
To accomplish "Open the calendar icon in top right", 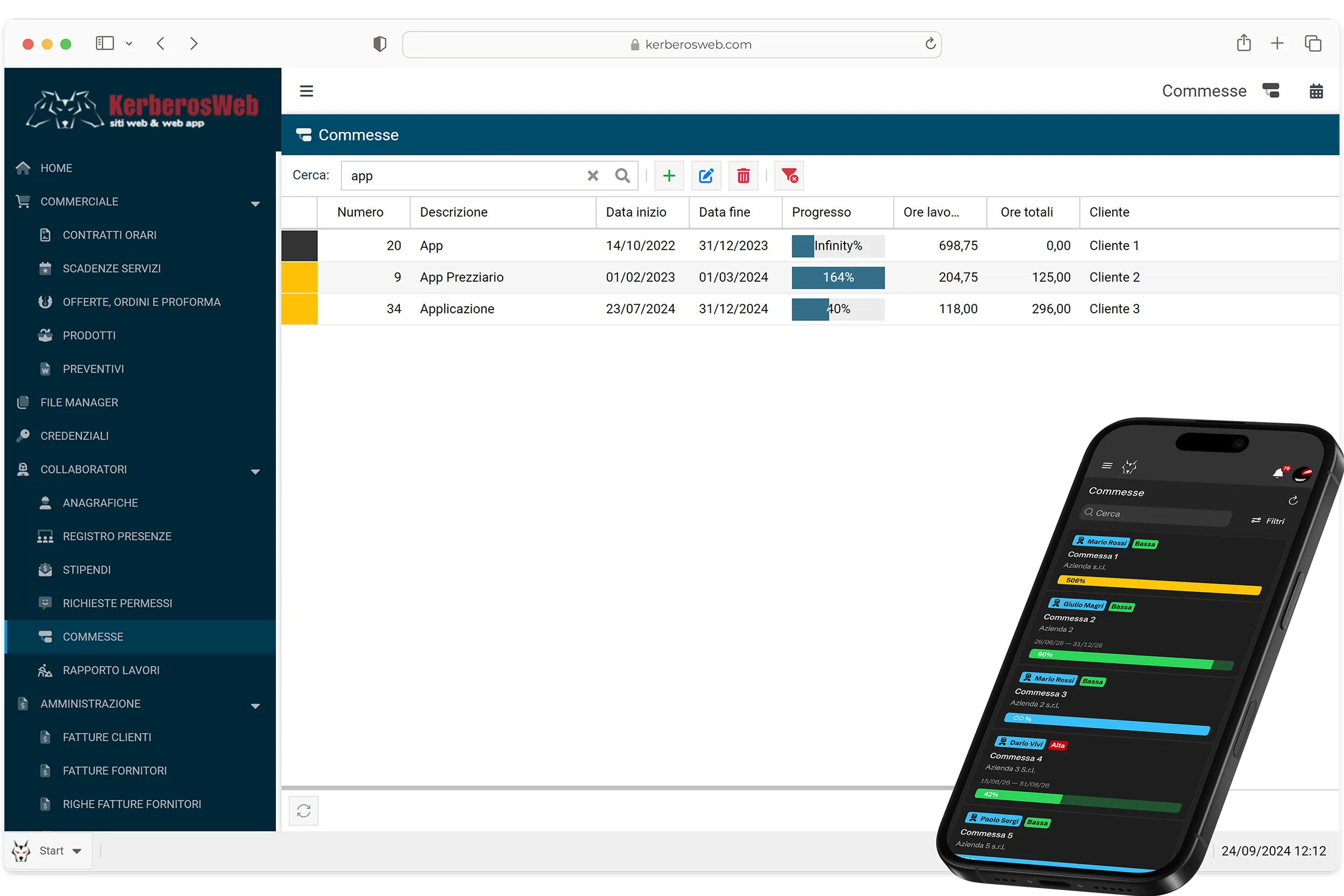I will coord(1316,91).
